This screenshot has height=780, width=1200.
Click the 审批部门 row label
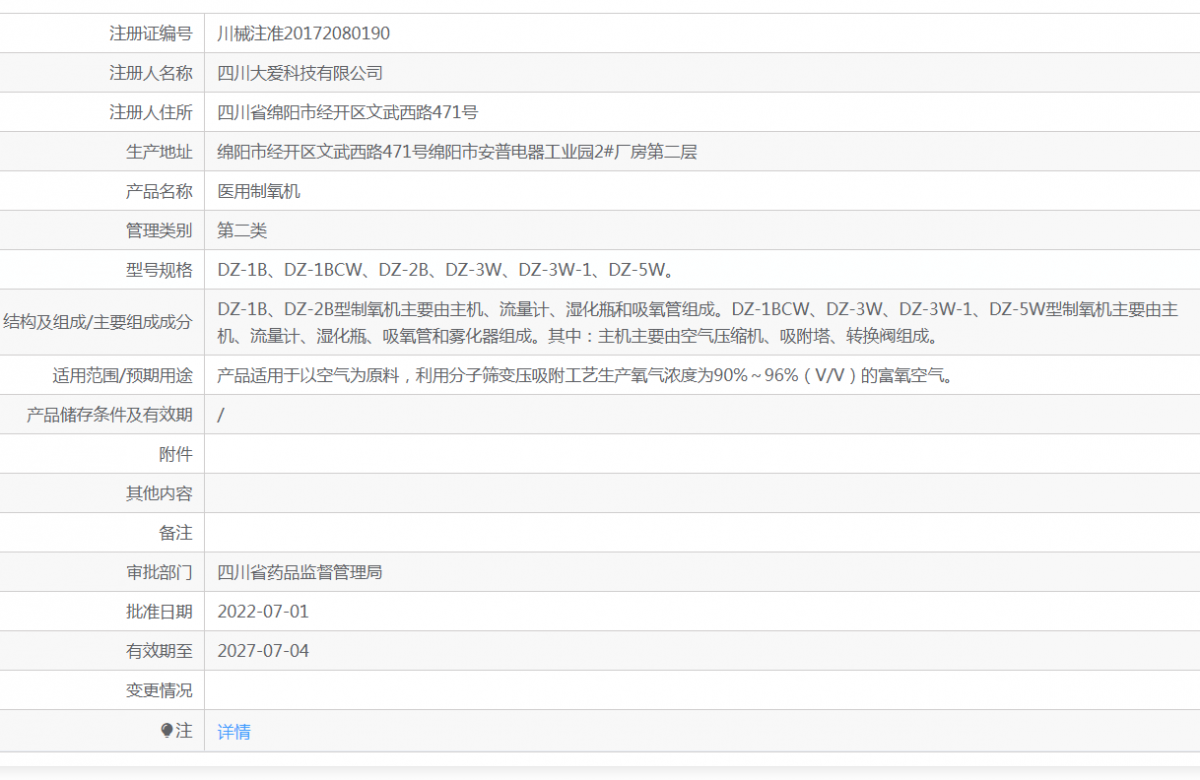pyautogui.click(x=158, y=573)
